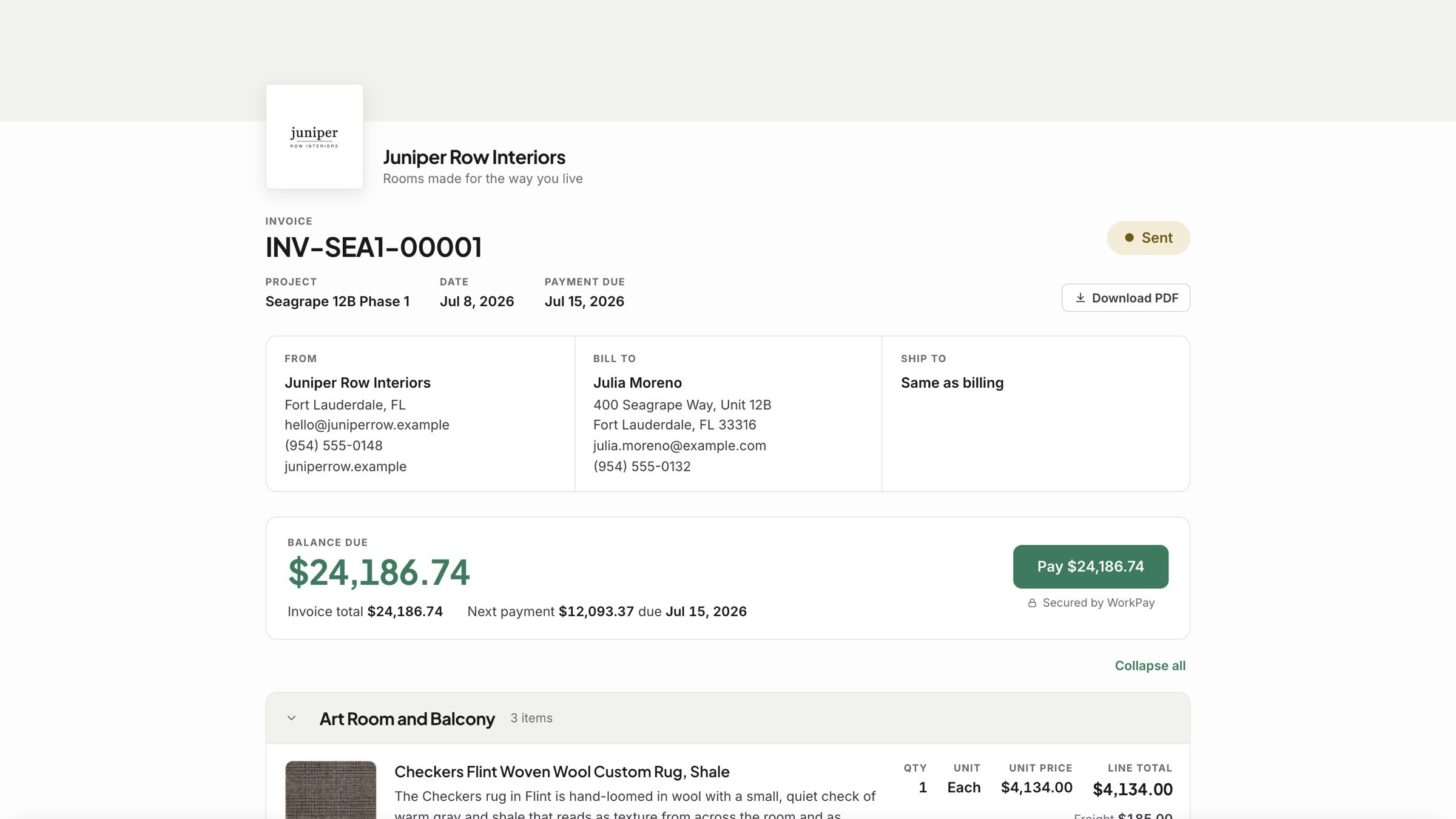Click the 400 Seagrape Way, Unit 12B address

pyautogui.click(x=682, y=405)
